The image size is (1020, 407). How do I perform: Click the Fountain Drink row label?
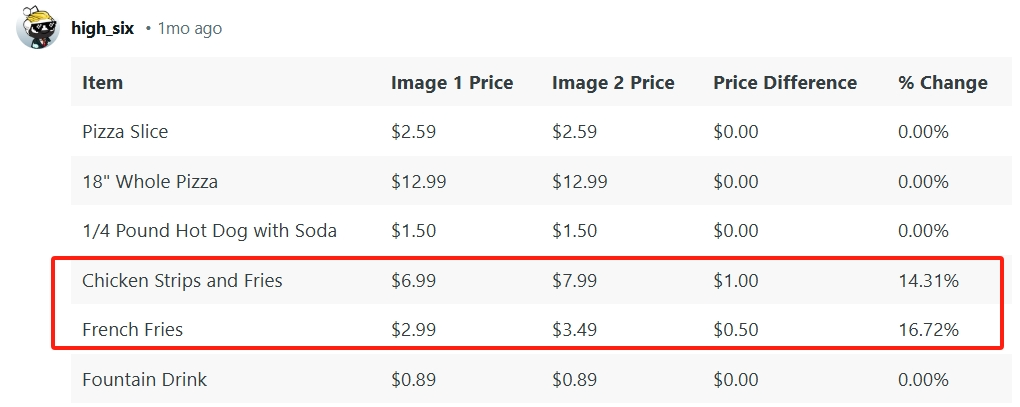click(144, 379)
